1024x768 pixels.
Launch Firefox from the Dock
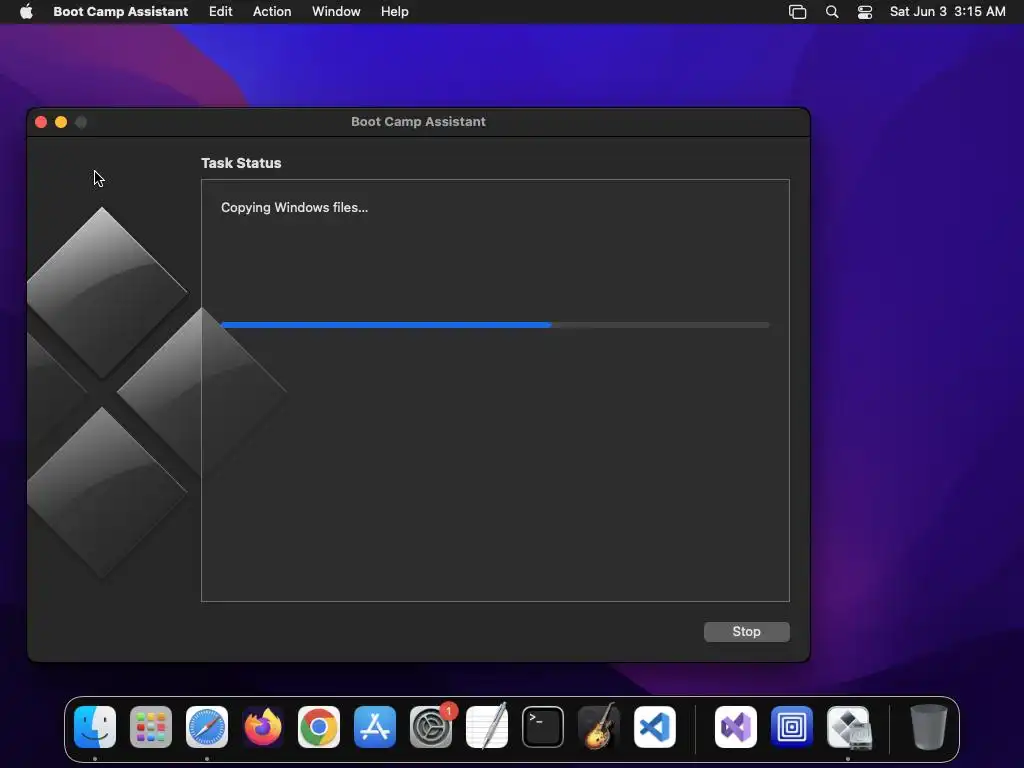point(263,727)
